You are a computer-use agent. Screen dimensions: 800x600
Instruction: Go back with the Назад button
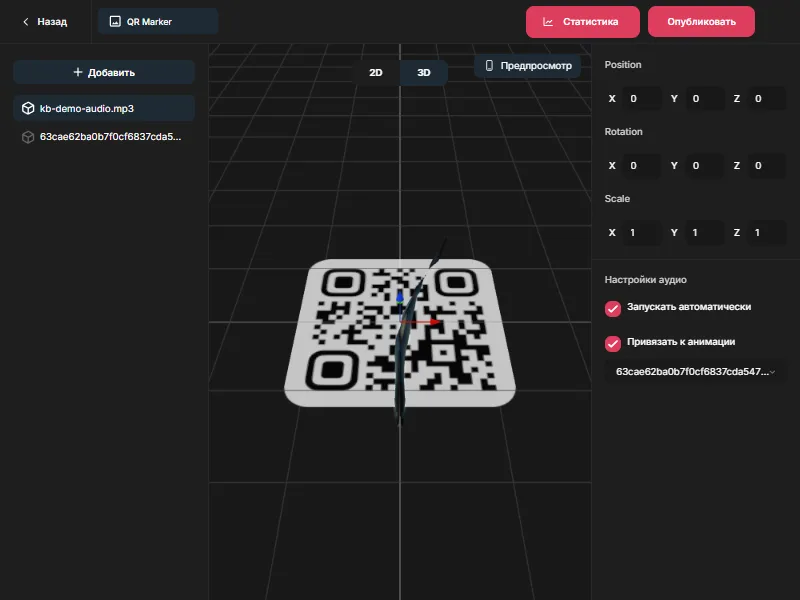[x=45, y=21]
